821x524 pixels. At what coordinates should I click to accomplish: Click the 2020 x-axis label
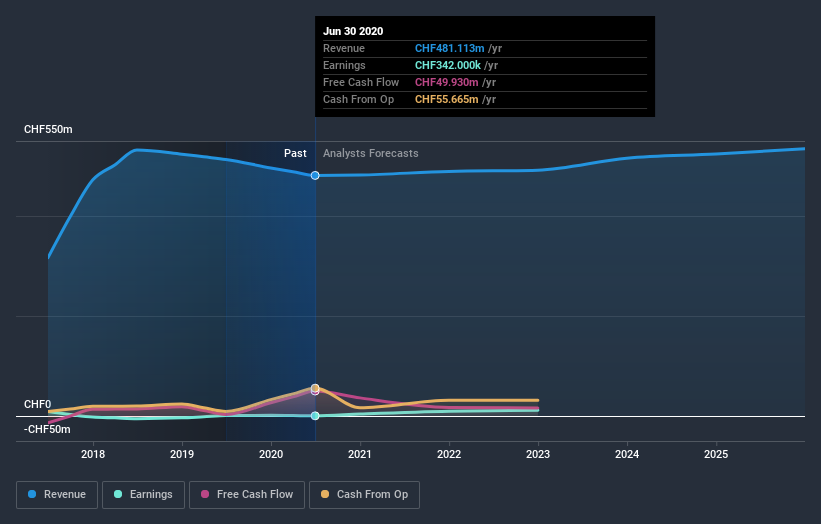(x=271, y=454)
